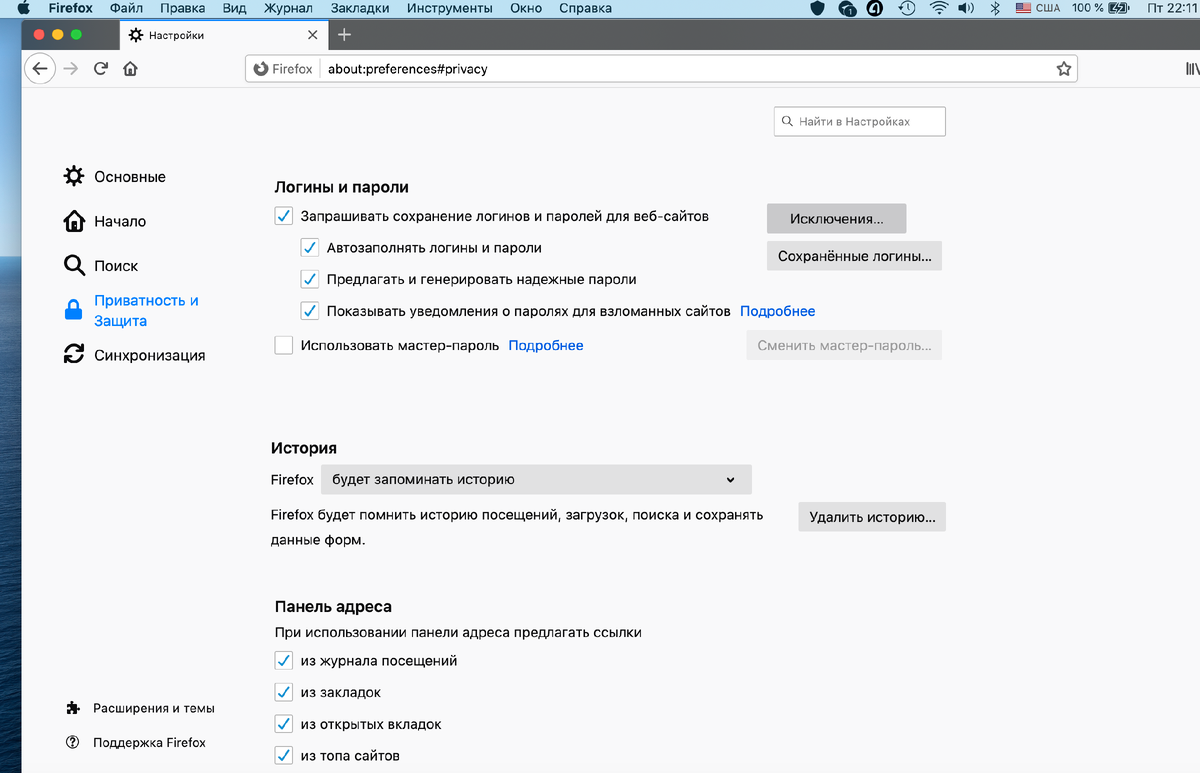Viewport: 1200px width, 773px height.
Task: Enable Использовать мастер-пароль
Action: tap(284, 345)
